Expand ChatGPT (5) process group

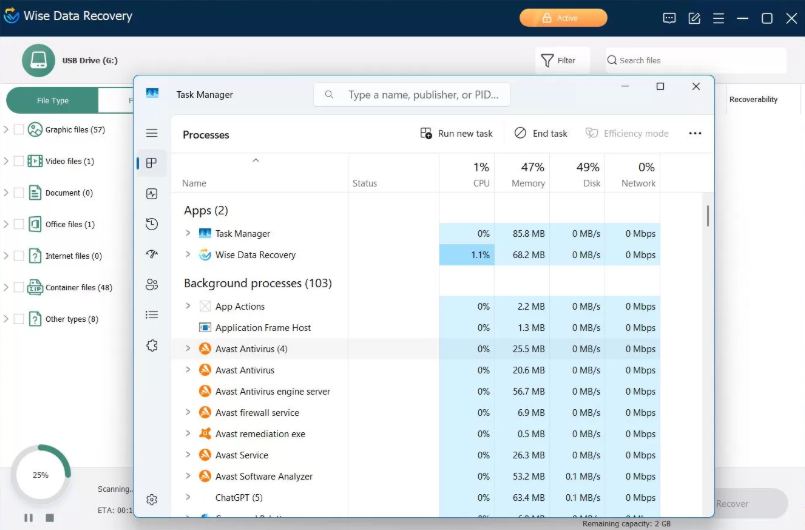[x=188, y=497]
